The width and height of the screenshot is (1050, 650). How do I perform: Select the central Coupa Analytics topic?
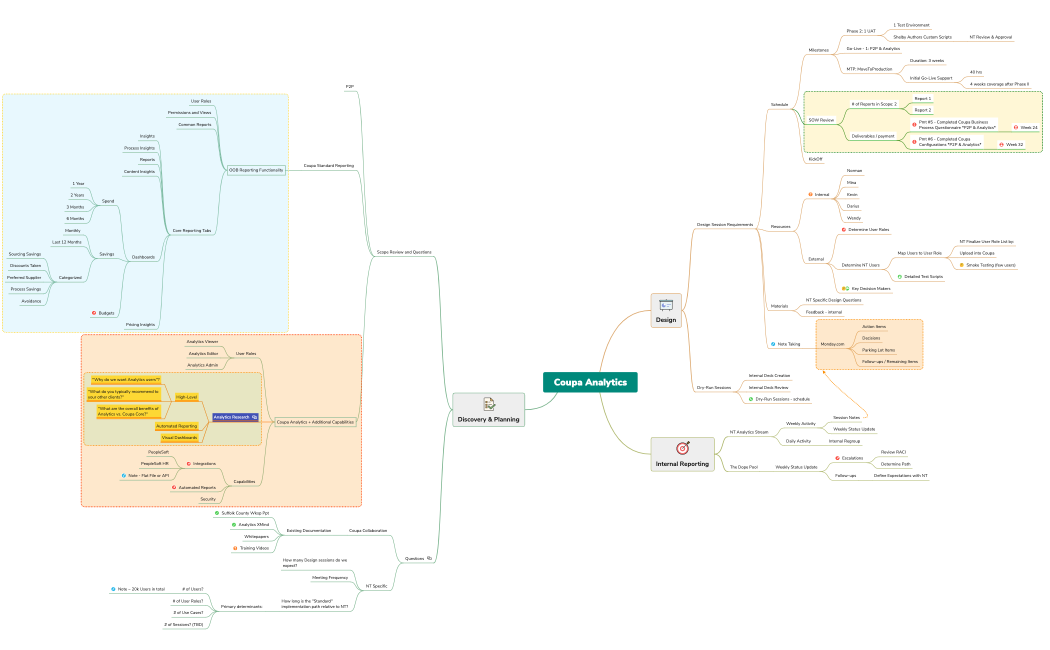[588, 381]
